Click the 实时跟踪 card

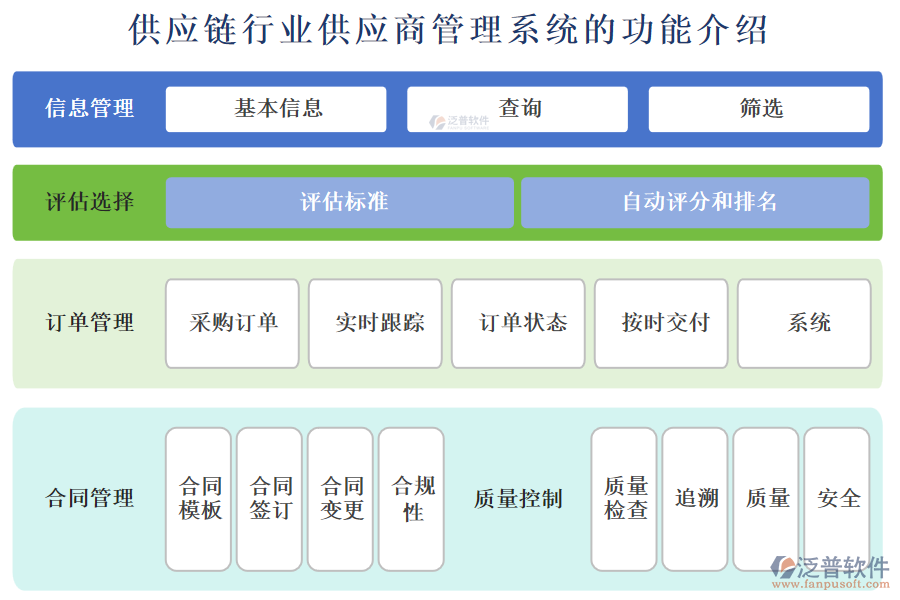pyautogui.click(x=375, y=323)
